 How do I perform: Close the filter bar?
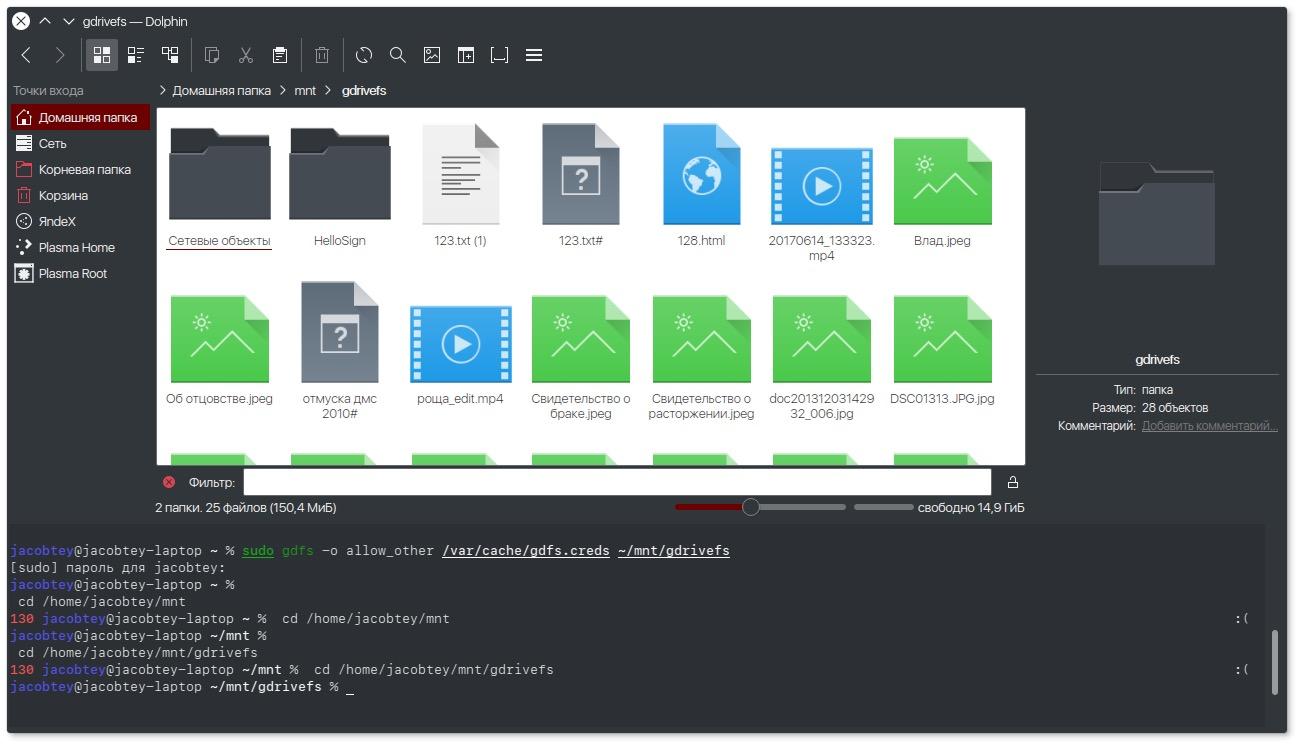169,482
